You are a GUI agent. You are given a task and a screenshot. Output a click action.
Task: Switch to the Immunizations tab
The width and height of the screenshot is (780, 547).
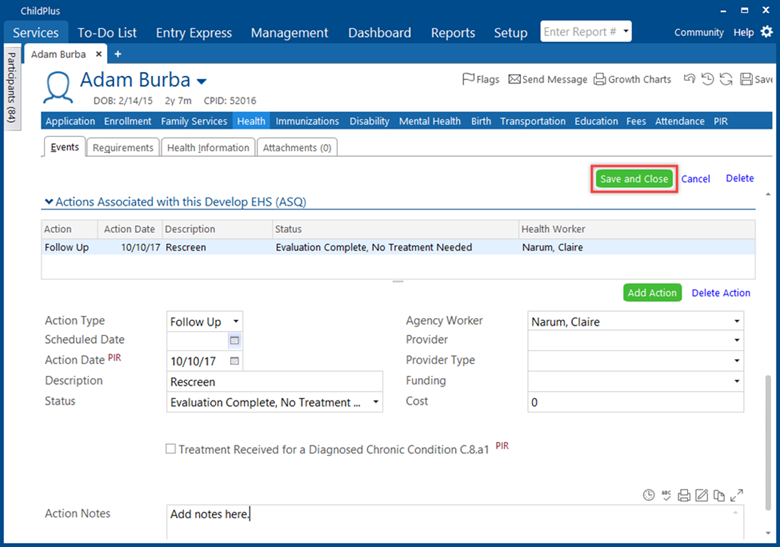pyautogui.click(x=307, y=121)
